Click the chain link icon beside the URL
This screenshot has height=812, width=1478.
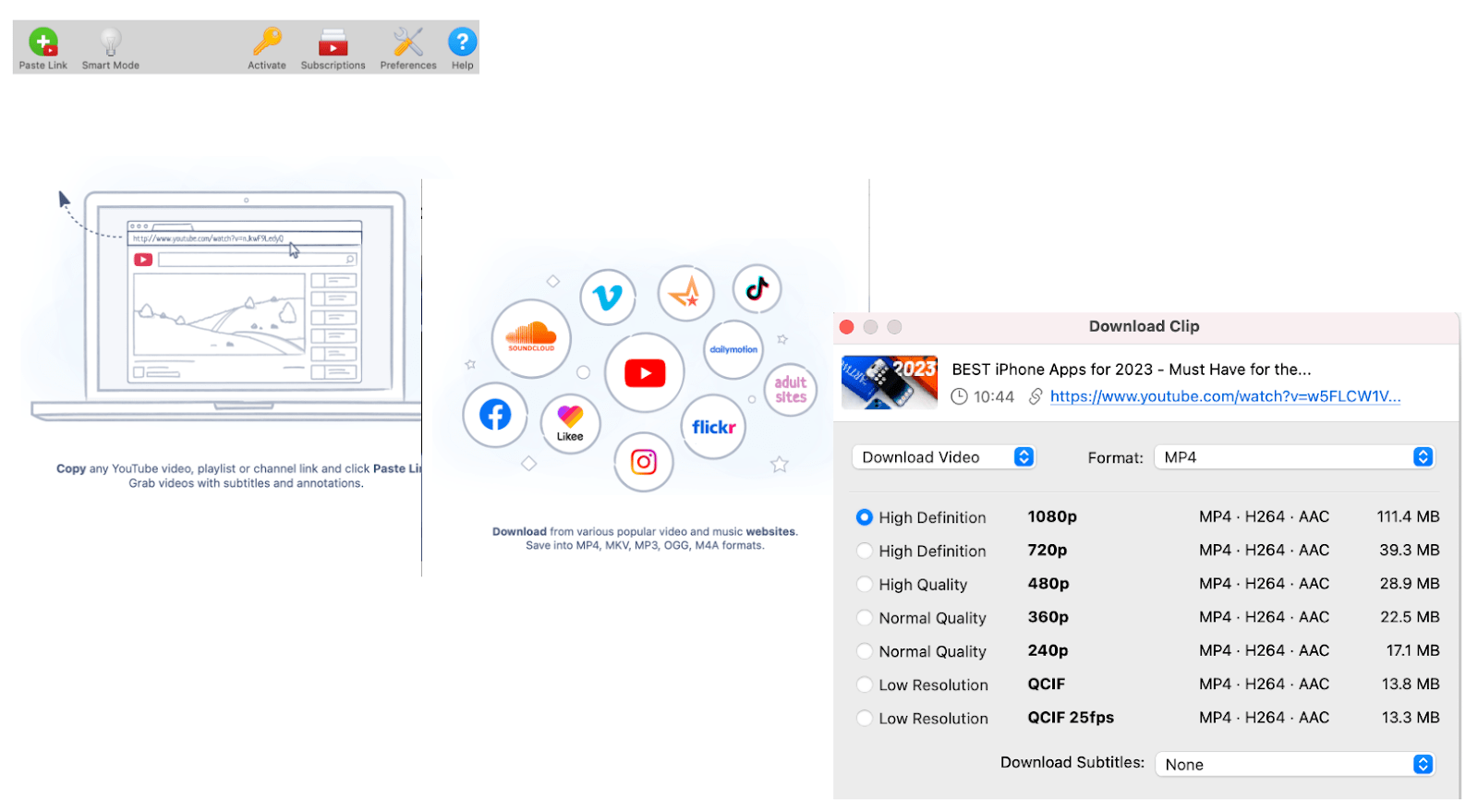coord(1036,396)
